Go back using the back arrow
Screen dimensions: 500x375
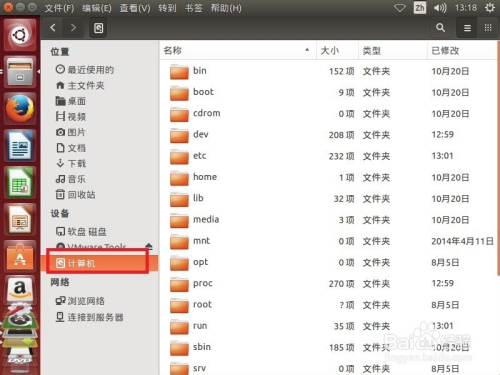(53, 28)
